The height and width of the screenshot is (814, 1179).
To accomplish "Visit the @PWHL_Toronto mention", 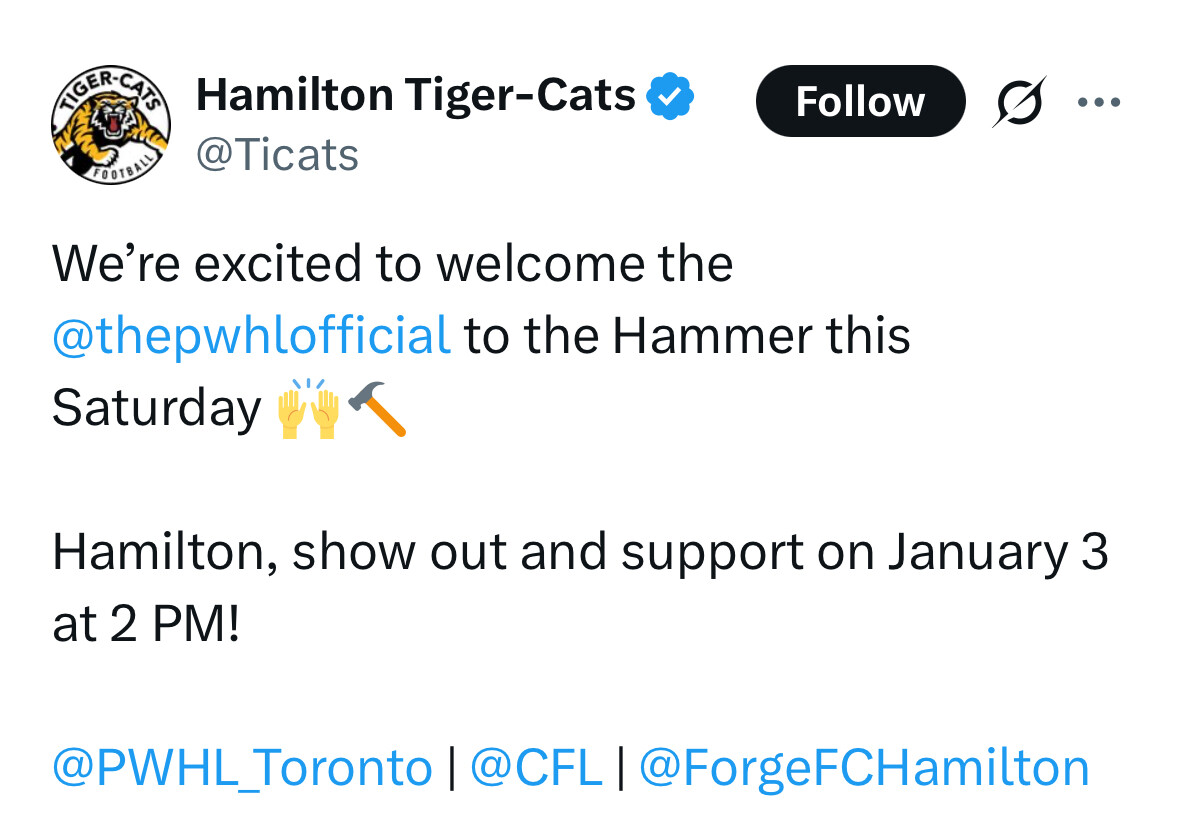I will pos(242,768).
